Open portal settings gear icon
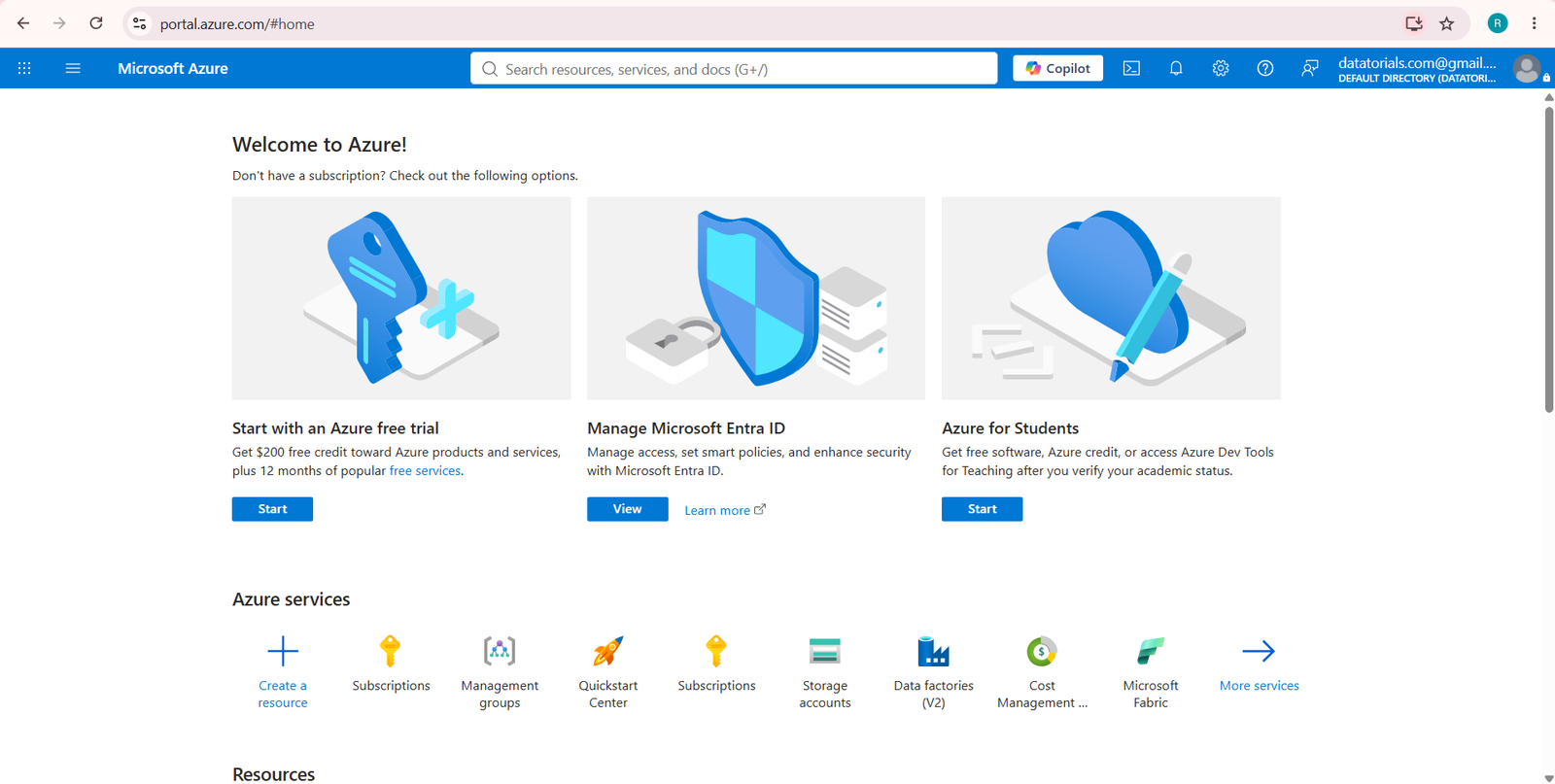 click(1221, 68)
